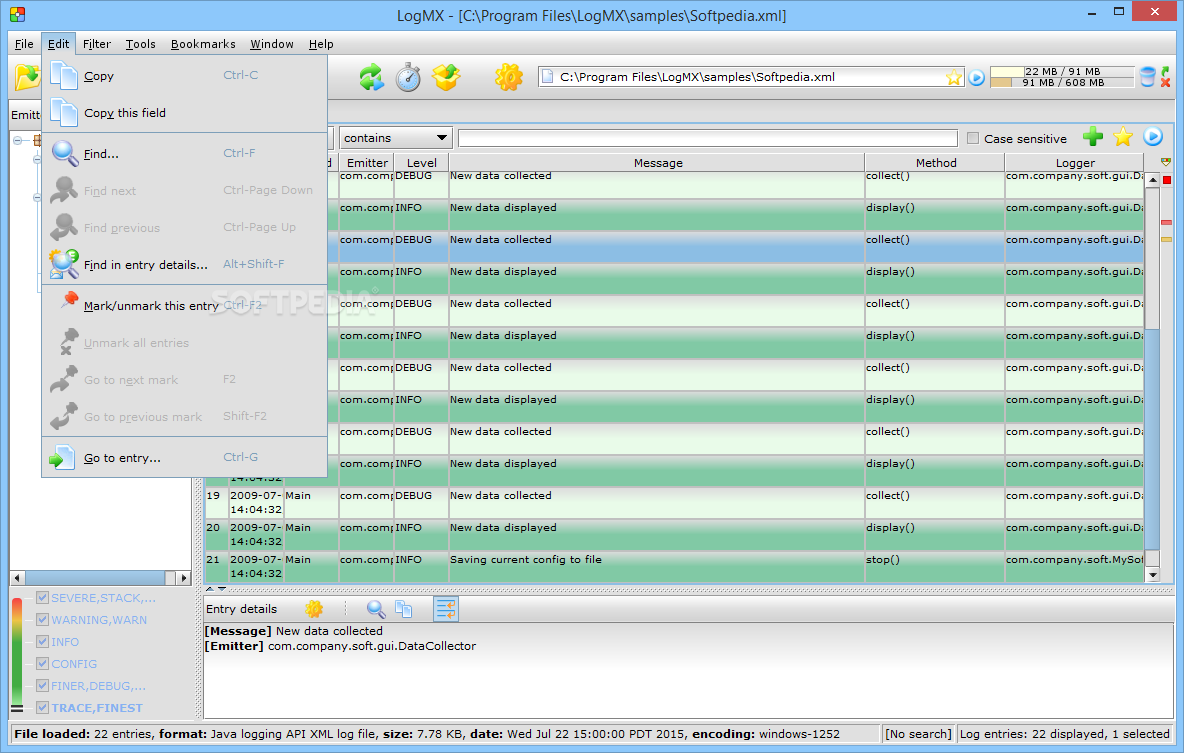Choose Go to entry... menu item
Viewport: 1184px width, 753px height.
pyautogui.click(x=184, y=458)
